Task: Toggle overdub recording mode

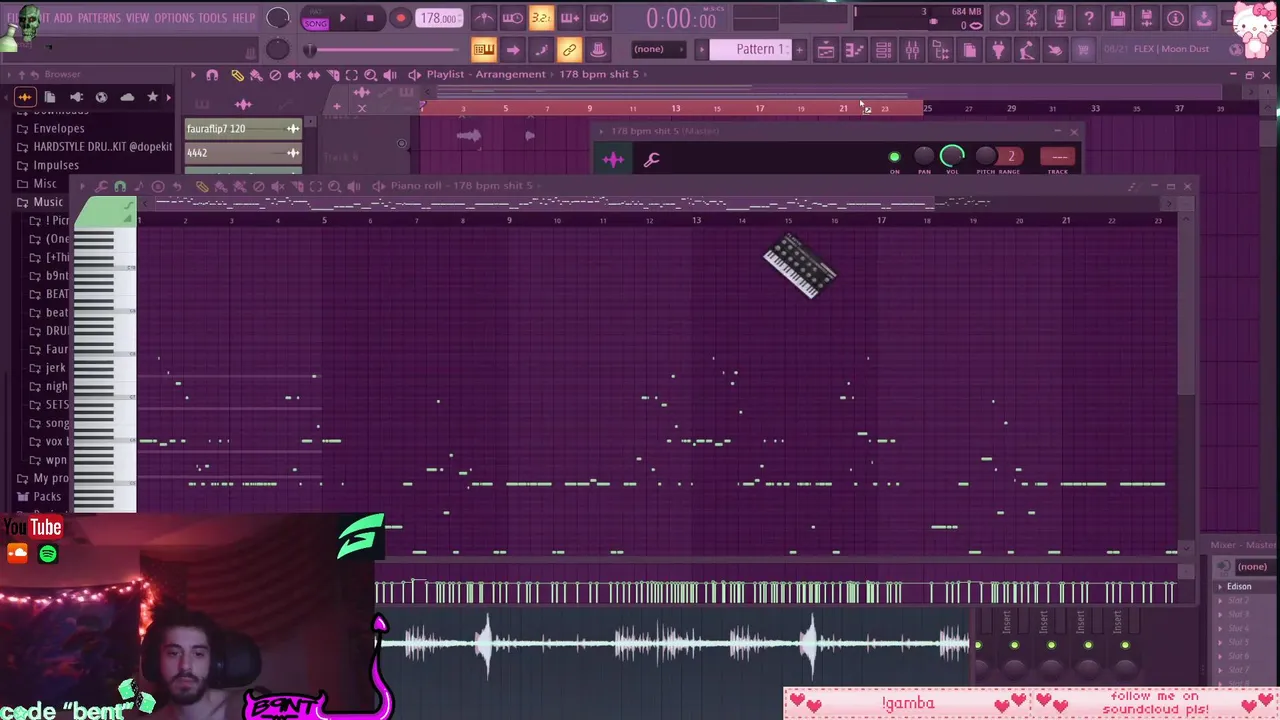Action: [570, 18]
